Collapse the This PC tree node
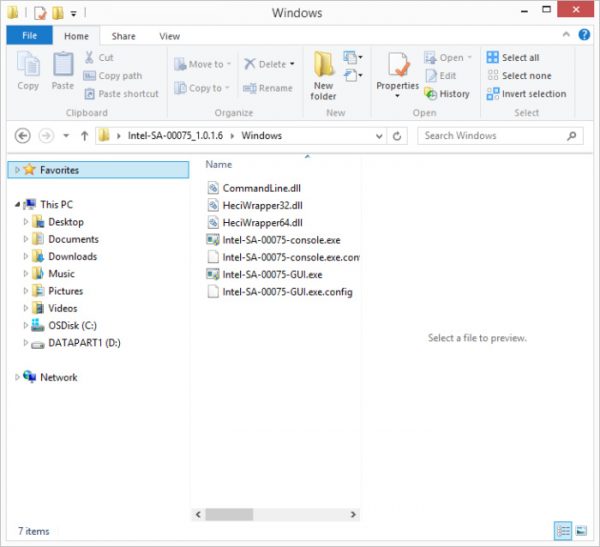Screen dimensions: 600x547 17,204
